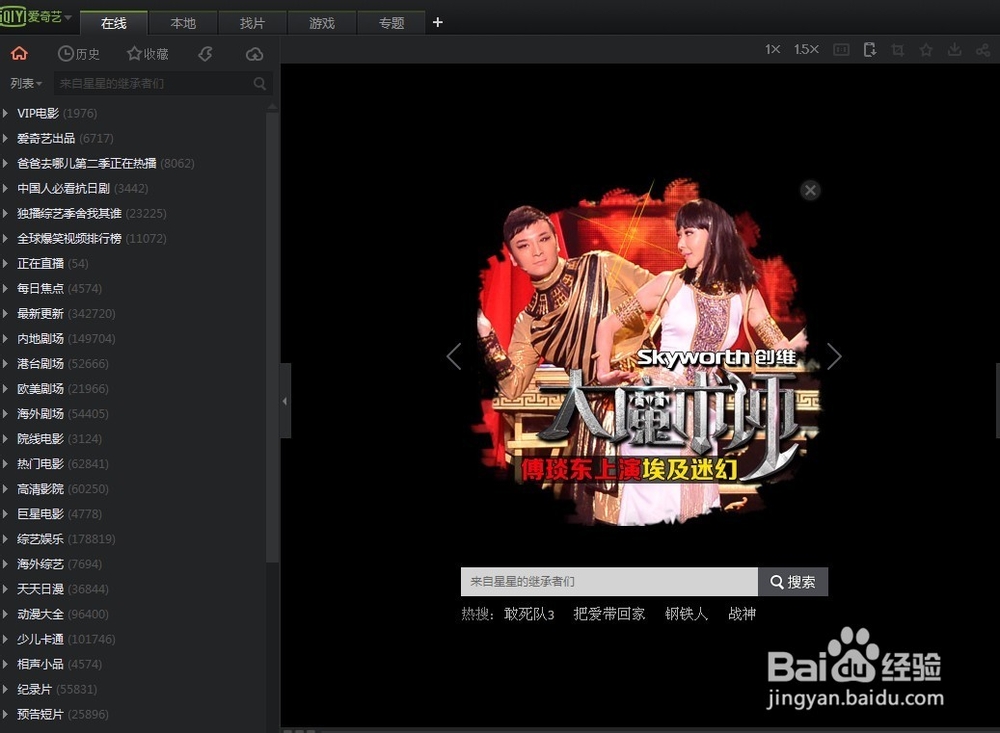The image size is (1000, 733).
Task: Select the 海外综艺 list row
Action: pyautogui.click(x=133, y=564)
